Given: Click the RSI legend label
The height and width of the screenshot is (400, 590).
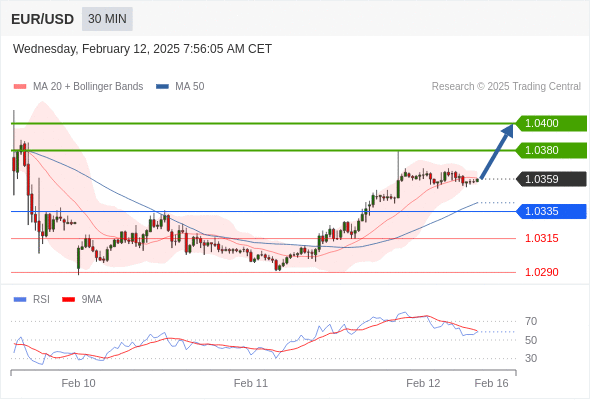Looking at the screenshot, I should click(41, 300).
